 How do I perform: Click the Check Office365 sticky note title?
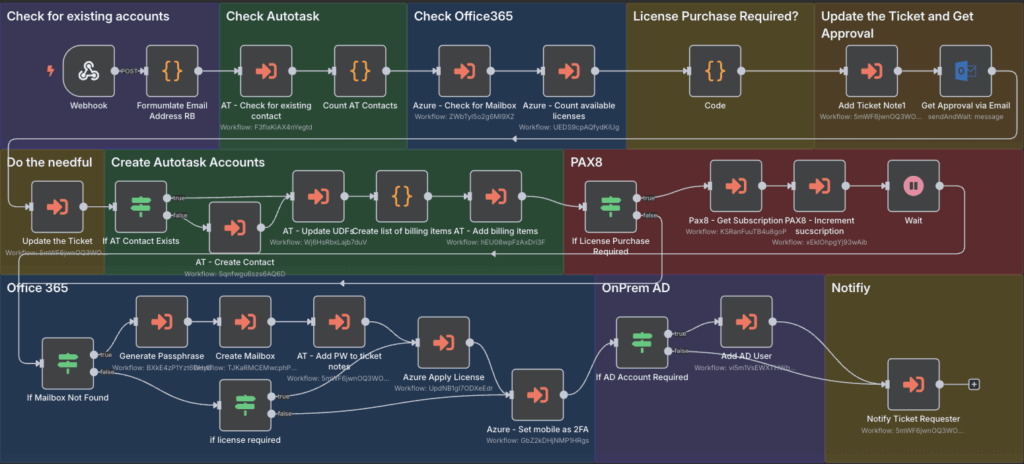(x=463, y=16)
